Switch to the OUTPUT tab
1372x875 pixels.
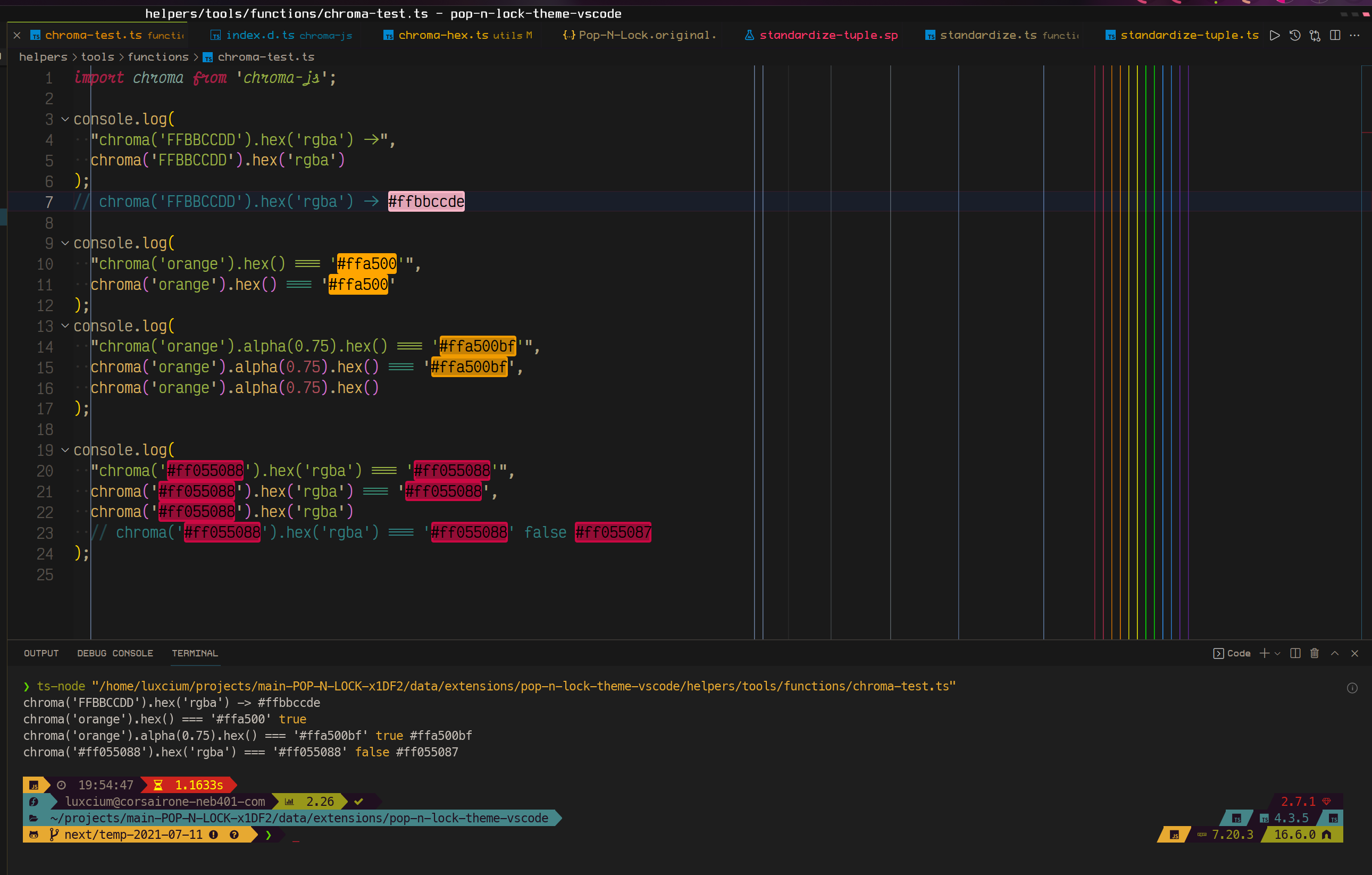[x=40, y=653]
